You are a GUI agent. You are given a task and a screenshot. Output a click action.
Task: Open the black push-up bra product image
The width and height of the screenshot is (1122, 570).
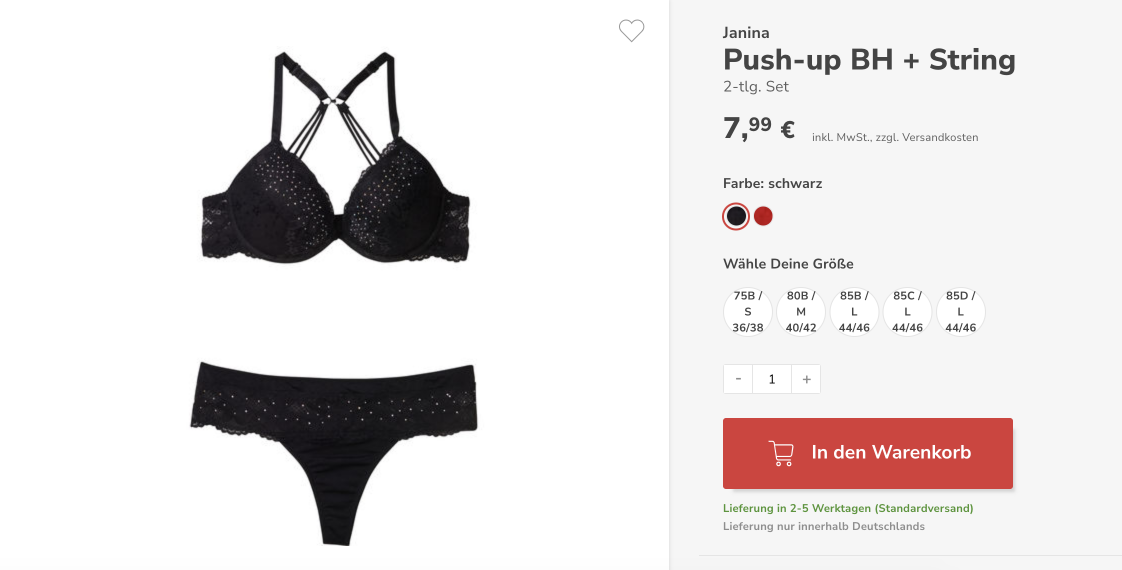[335, 157]
